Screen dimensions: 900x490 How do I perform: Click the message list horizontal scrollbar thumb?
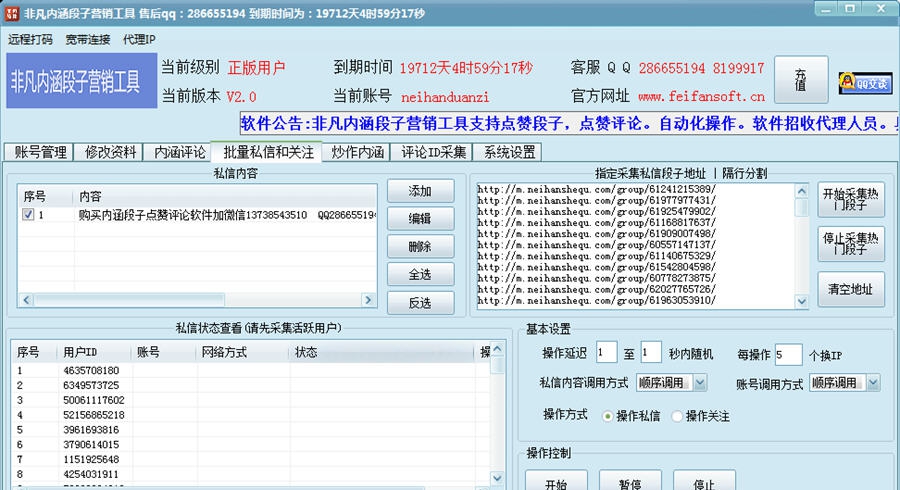point(130,300)
